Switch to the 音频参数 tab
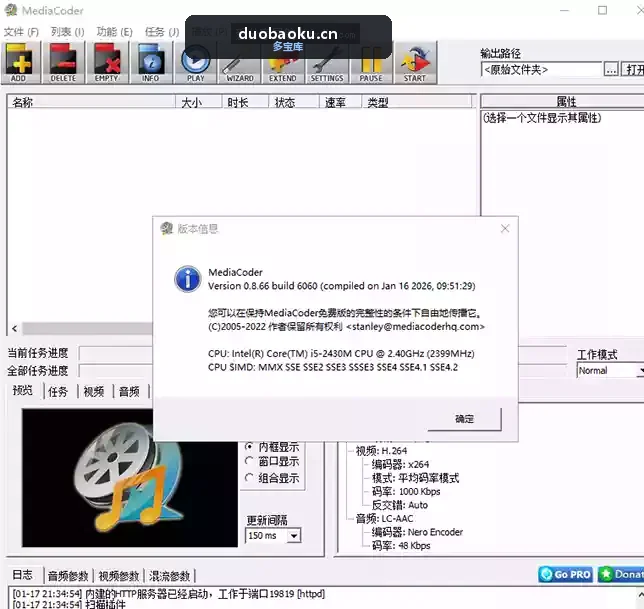Viewport: 644px width, 609px height. pos(68,576)
